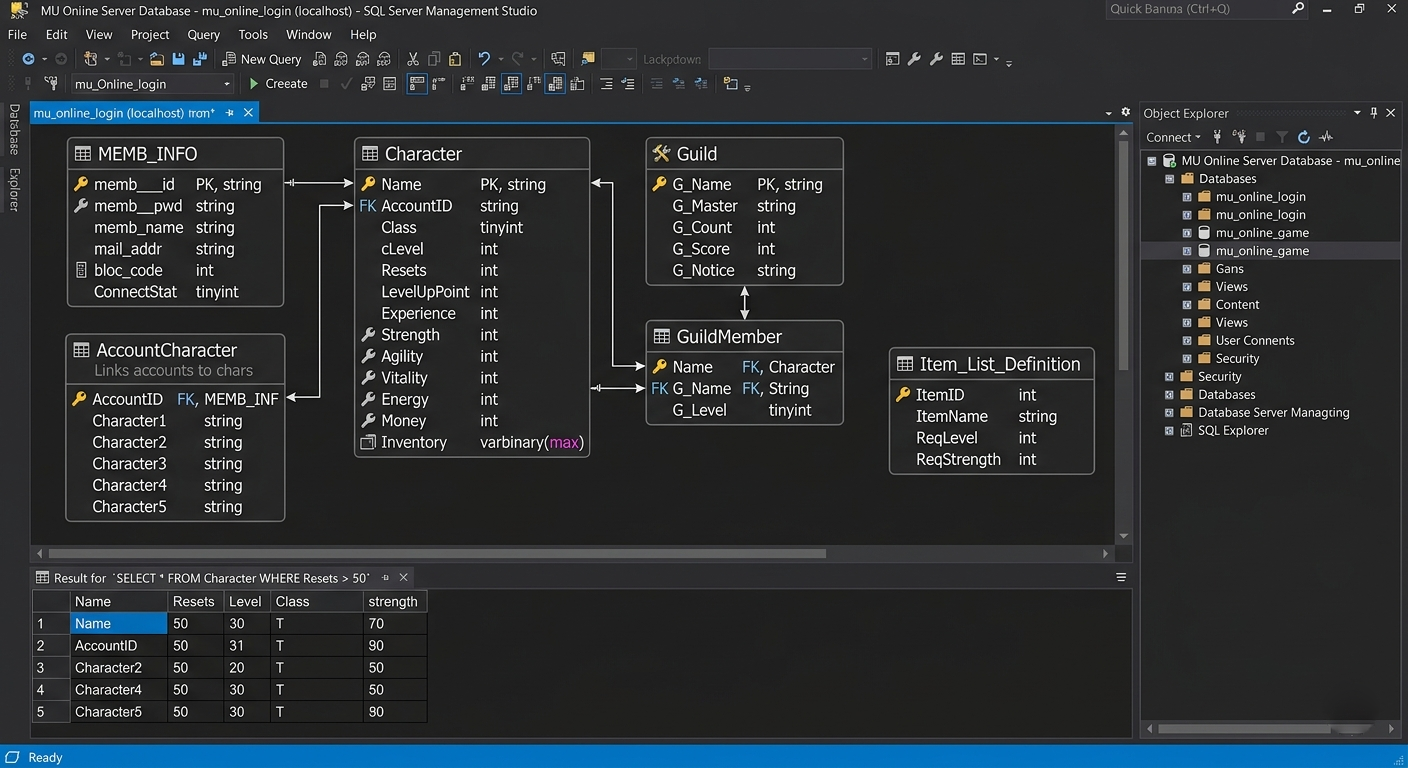Expand the SQL Explorer node
Image resolution: width=1408 pixels, height=768 pixels.
click(x=1170, y=431)
